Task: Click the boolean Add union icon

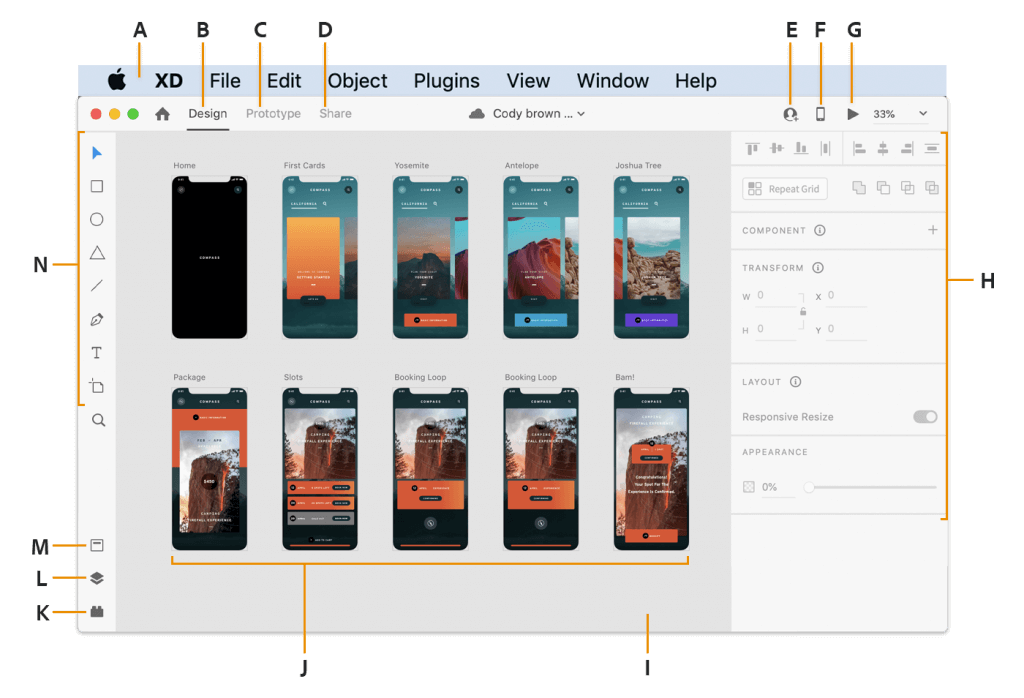Action: pyautogui.click(x=859, y=188)
